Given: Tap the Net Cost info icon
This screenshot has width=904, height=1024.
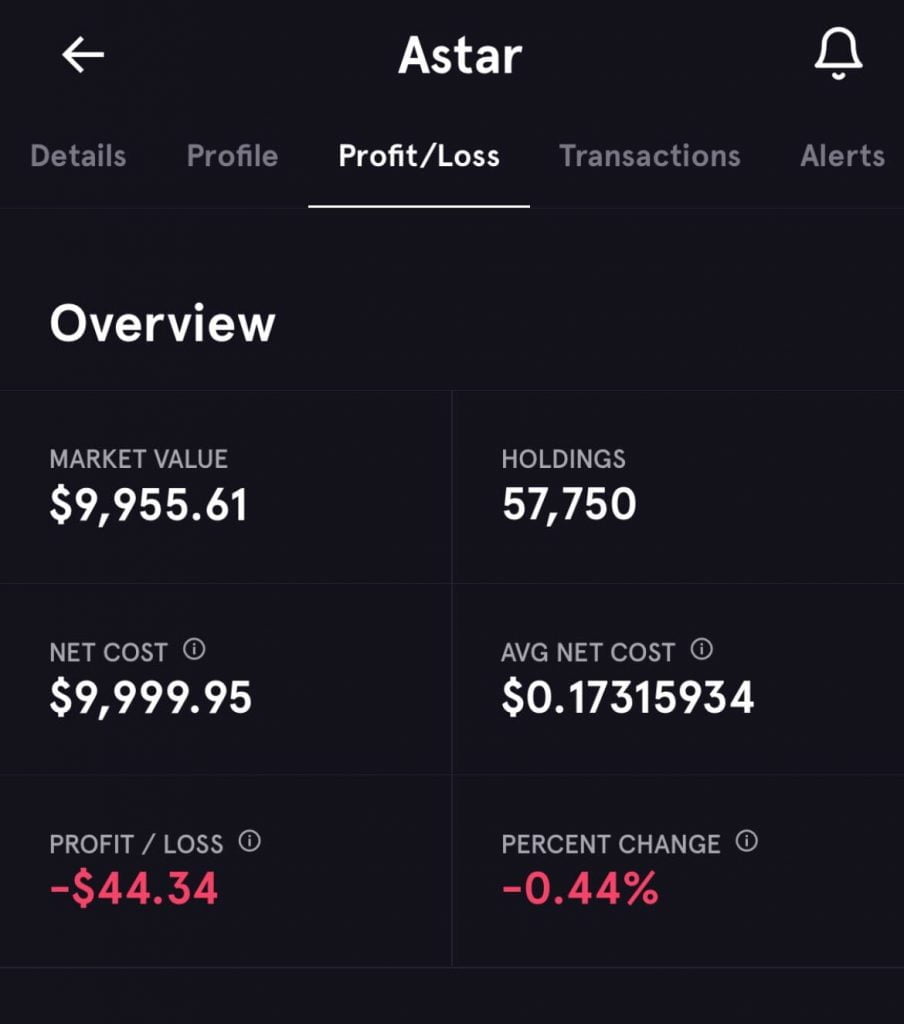Looking at the screenshot, I should point(195,650).
